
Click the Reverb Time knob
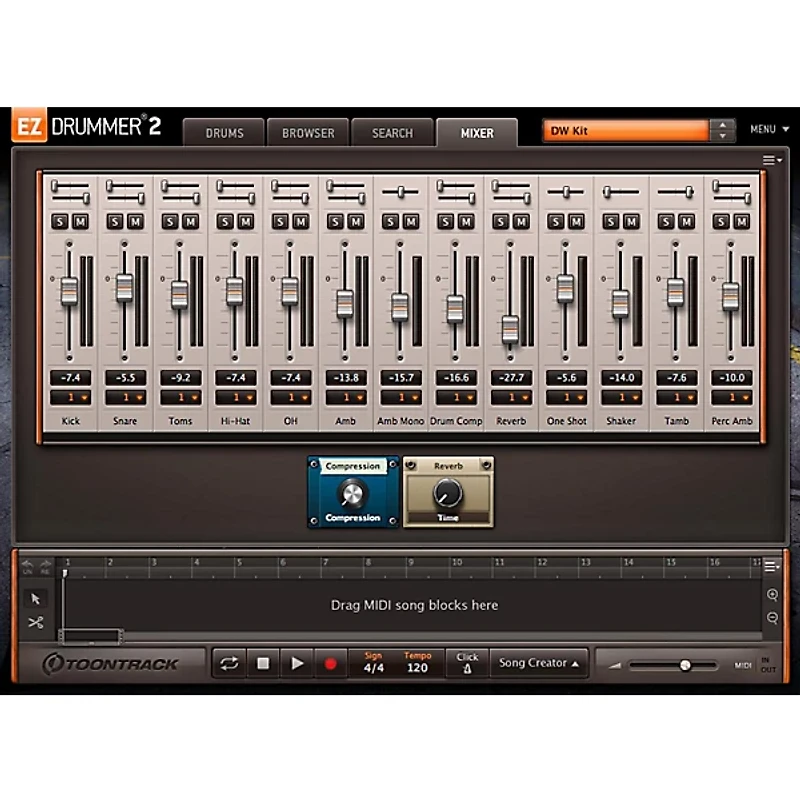coord(447,492)
